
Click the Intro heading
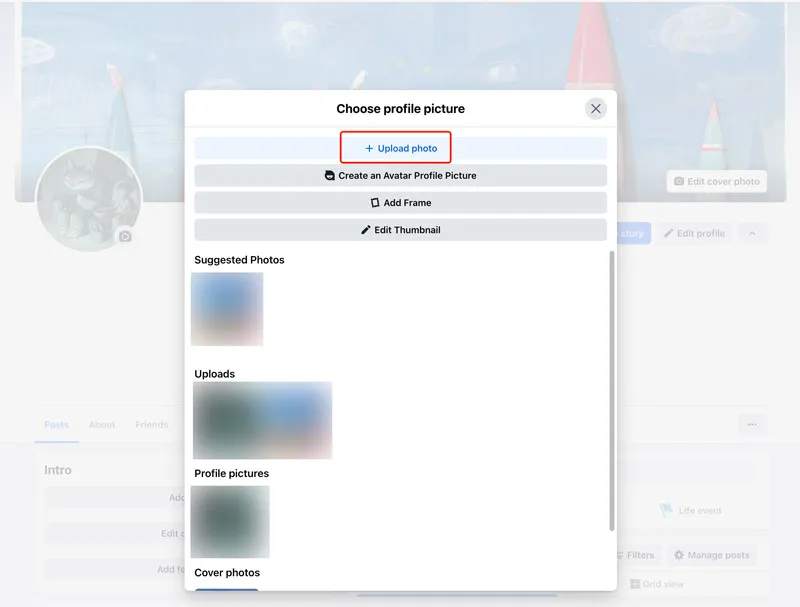58,470
